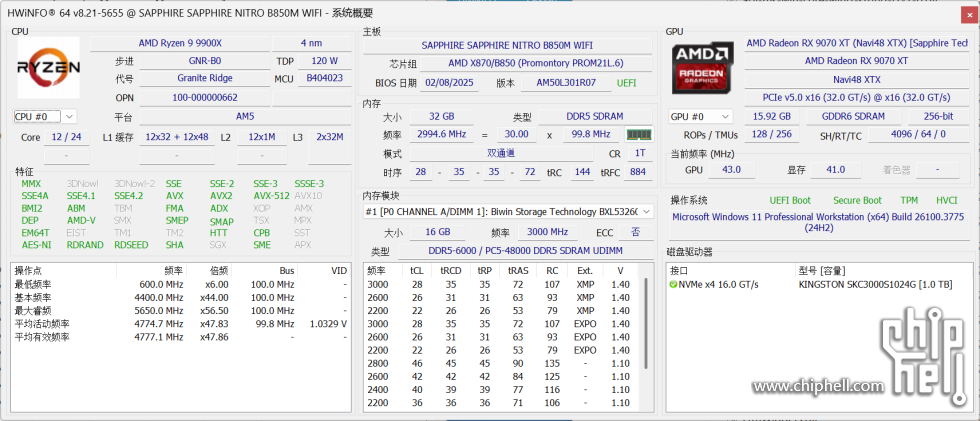Click the Granite Ridge codename field

click(204, 78)
